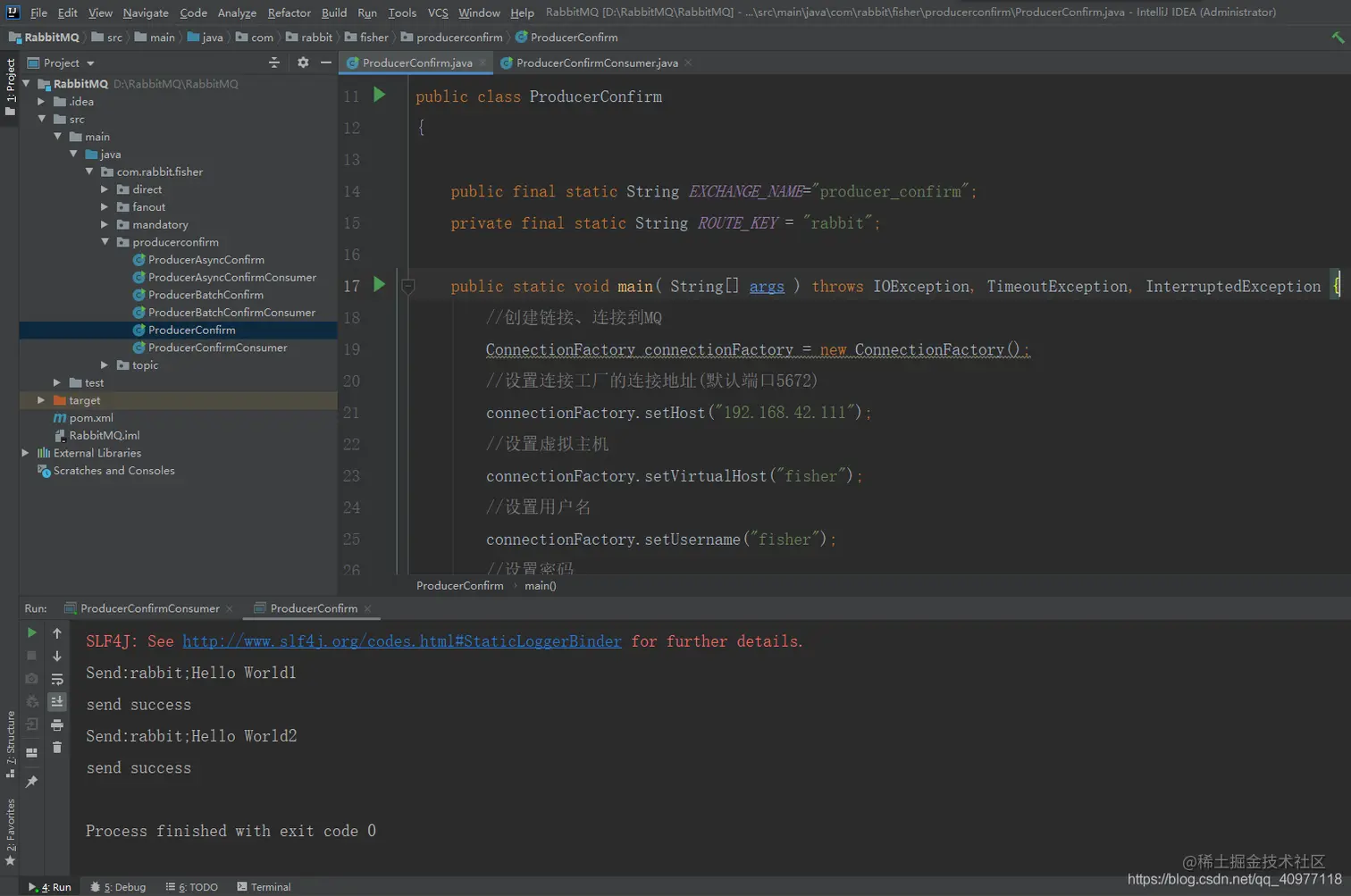
Task: Click the Collapse All icon in Project panel
Action: [x=274, y=63]
